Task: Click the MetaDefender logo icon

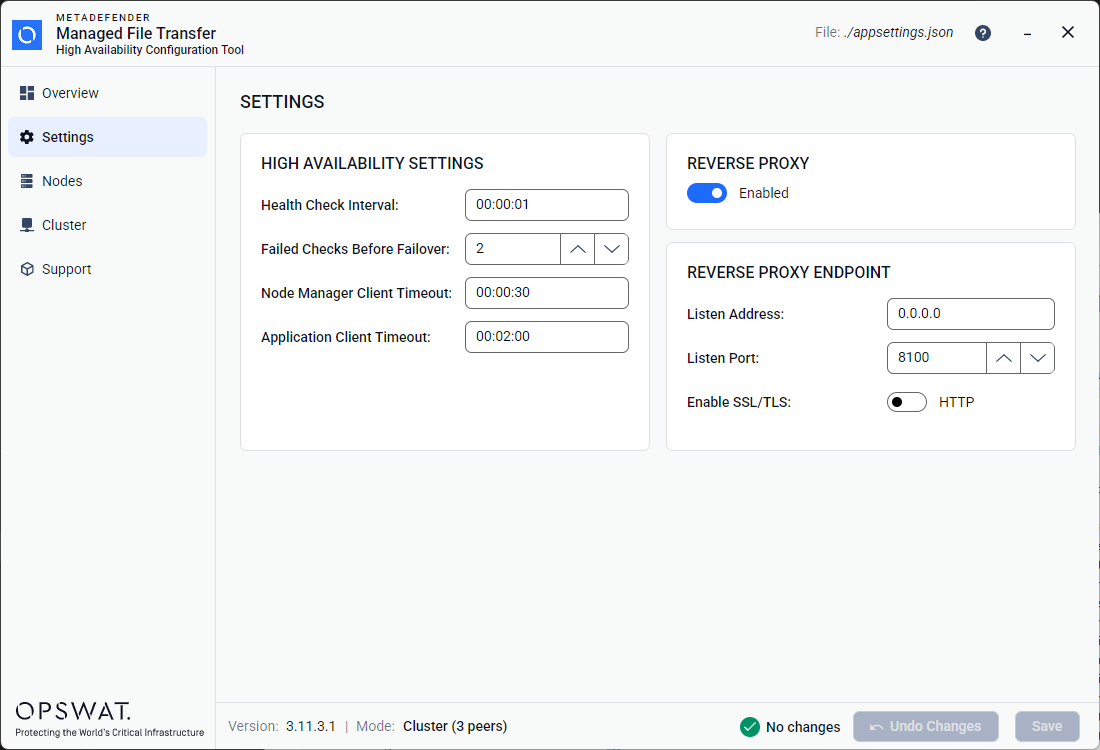Action: click(27, 34)
